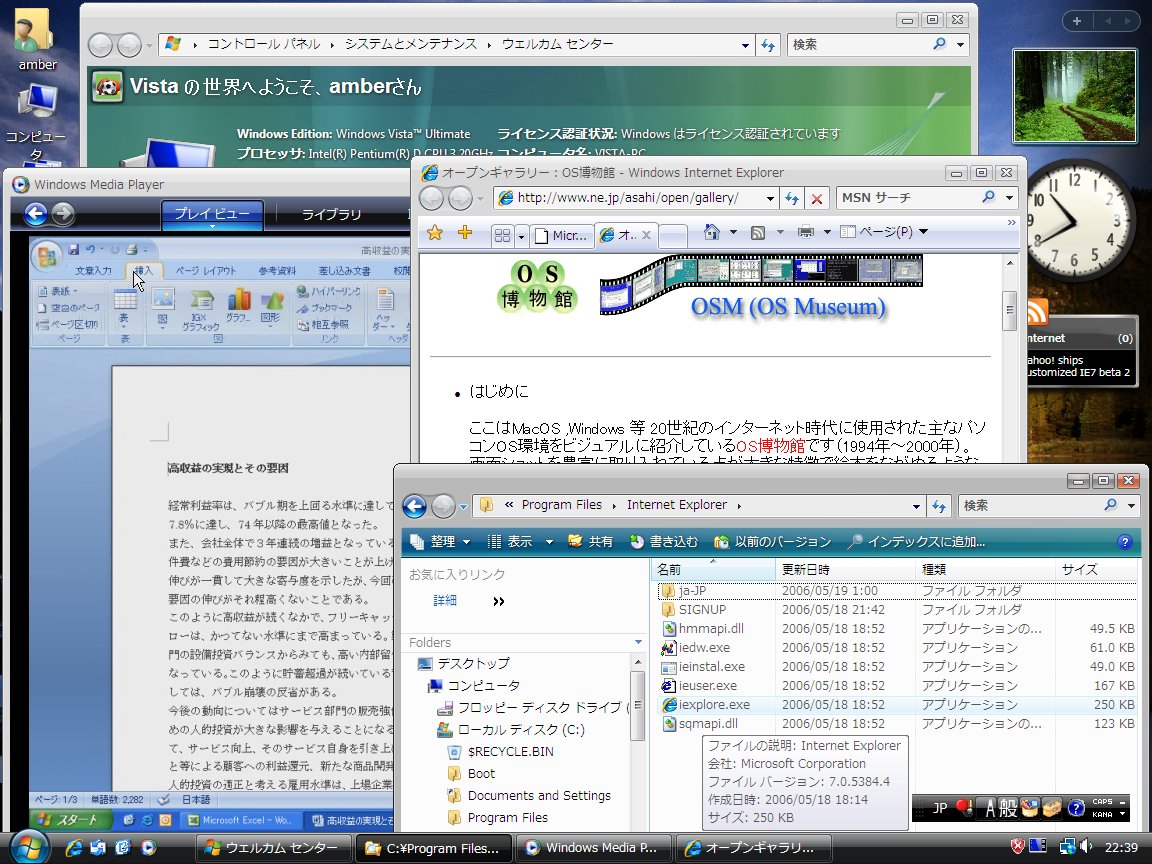Expand the IE toolbar overflow chevron

(1012, 223)
